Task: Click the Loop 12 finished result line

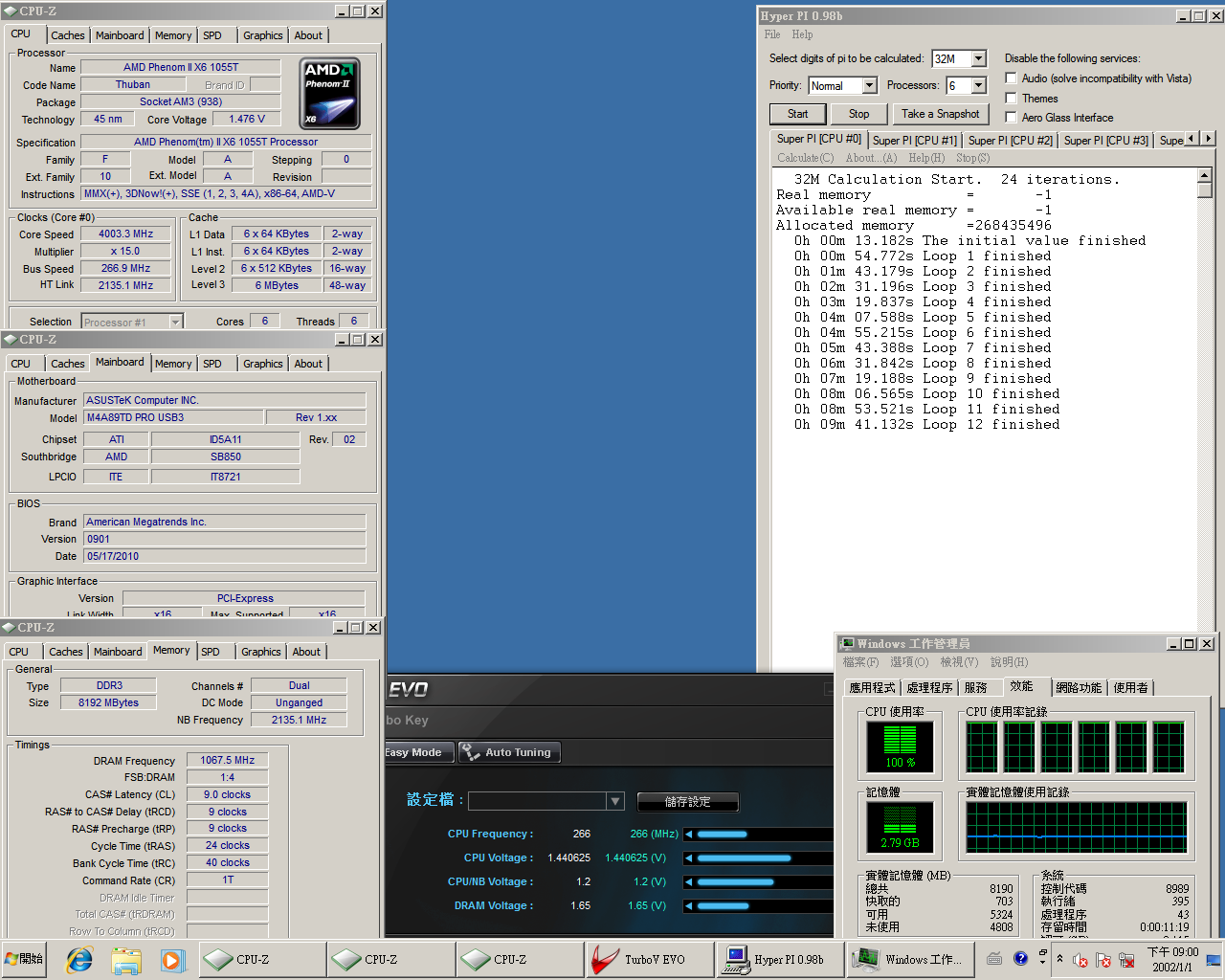Action: coord(926,424)
